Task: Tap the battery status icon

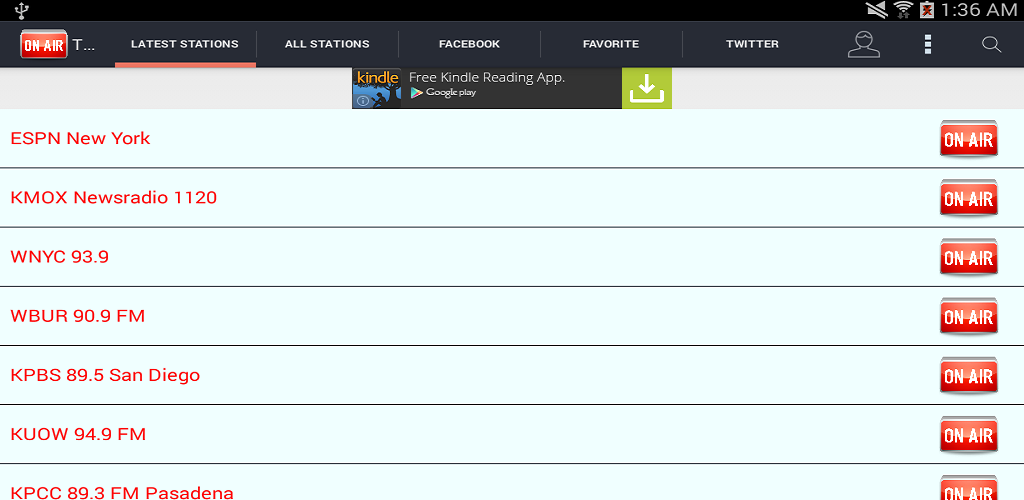Action: (x=927, y=10)
